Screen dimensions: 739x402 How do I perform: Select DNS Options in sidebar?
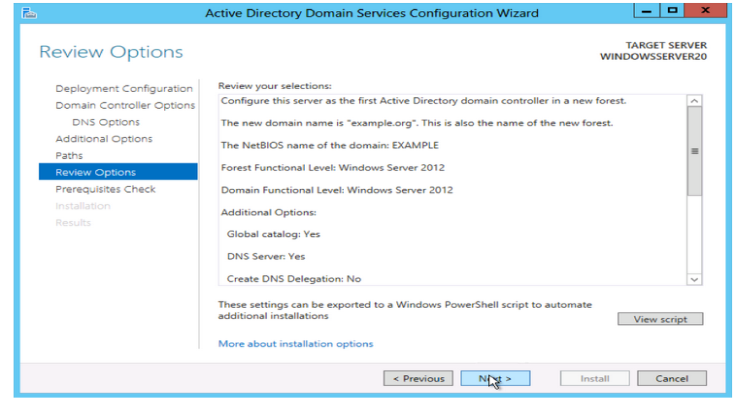(x=106, y=122)
